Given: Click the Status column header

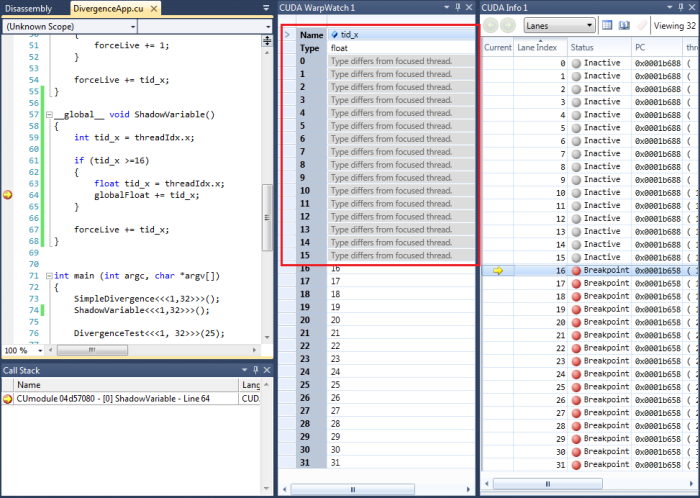Looking at the screenshot, I should tap(582, 47).
